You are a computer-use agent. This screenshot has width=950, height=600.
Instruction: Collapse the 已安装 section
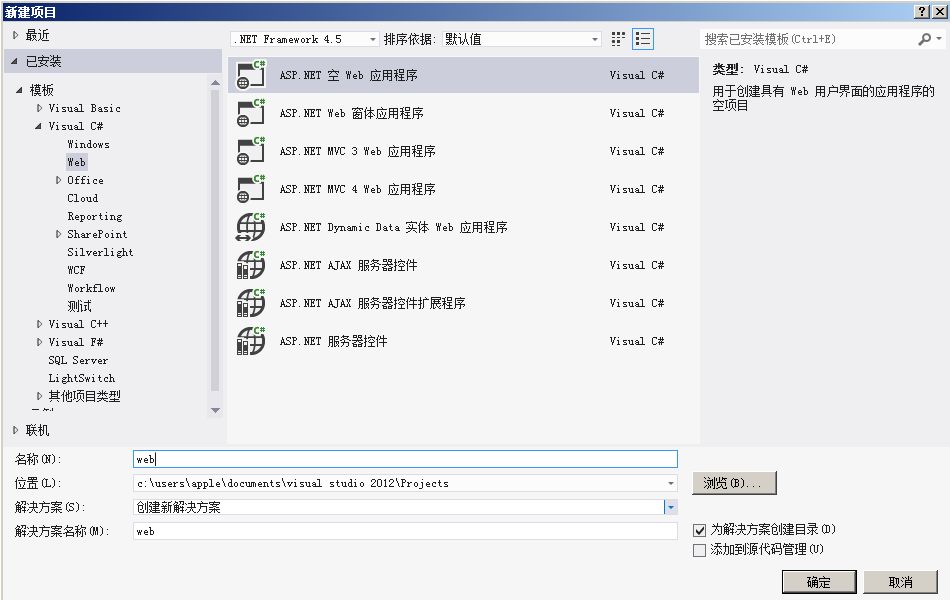click(x=15, y=61)
